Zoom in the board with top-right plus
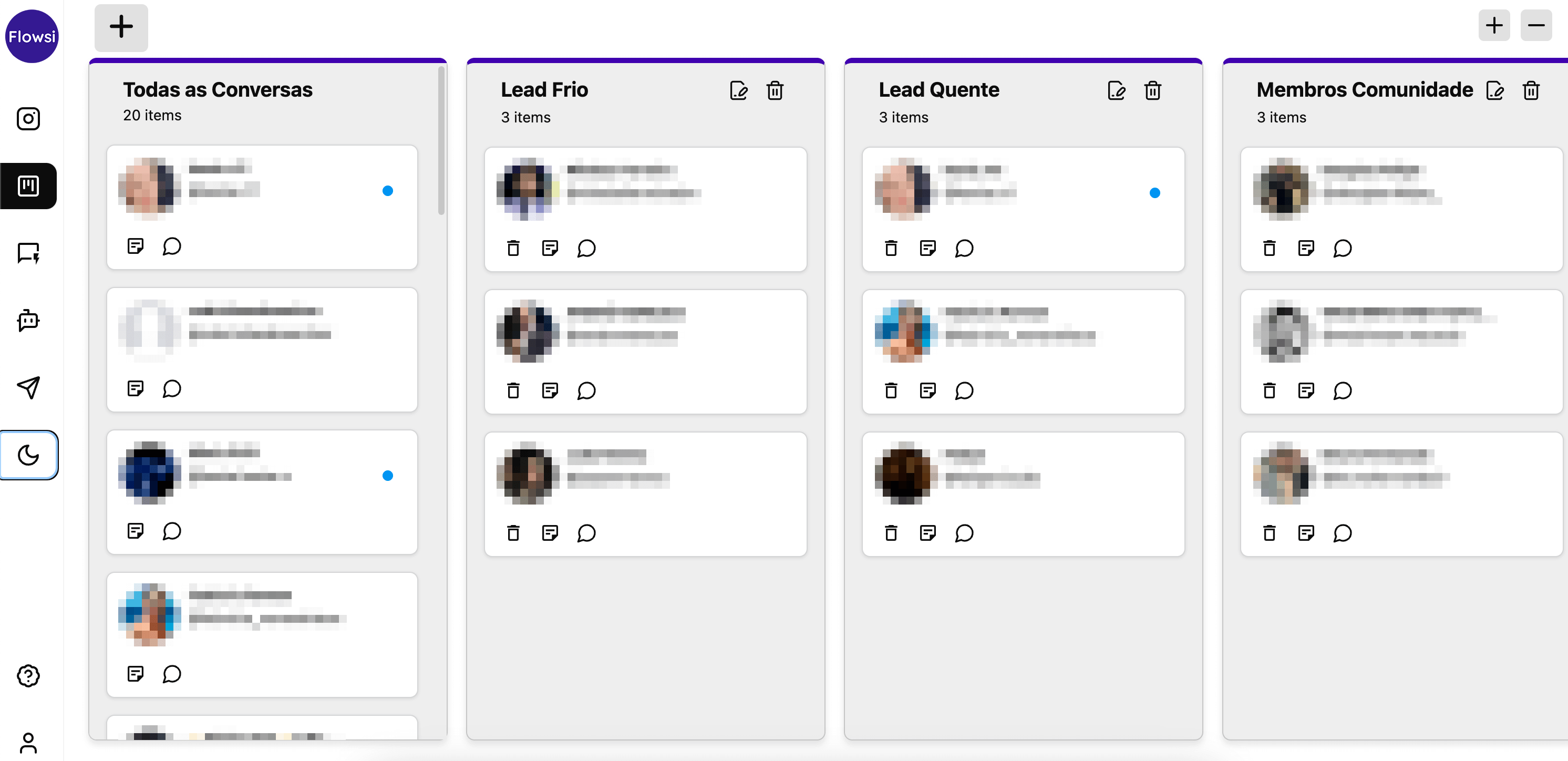1568x761 pixels. pyautogui.click(x=1494, y=26)
